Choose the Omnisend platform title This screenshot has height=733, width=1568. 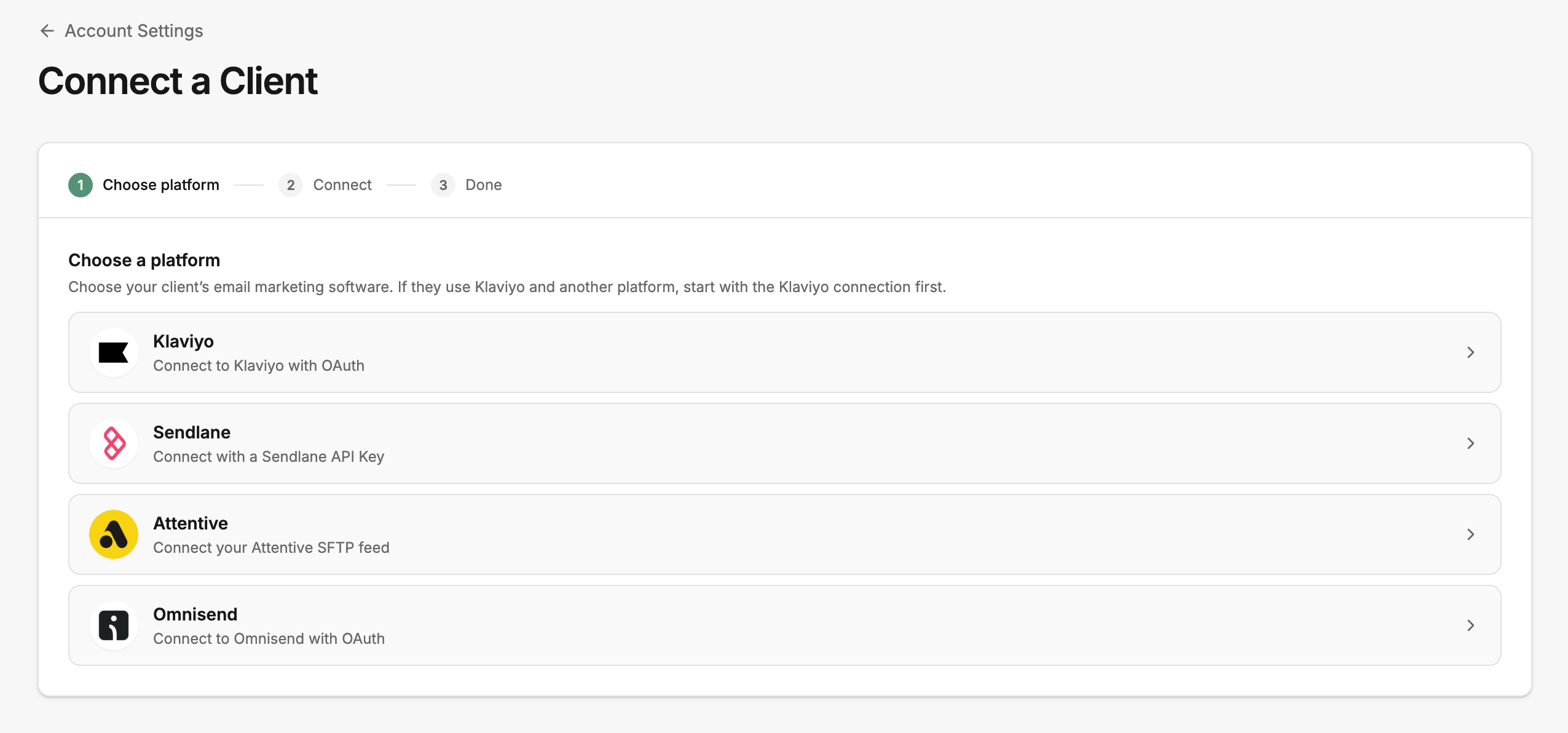pos(195,614)
